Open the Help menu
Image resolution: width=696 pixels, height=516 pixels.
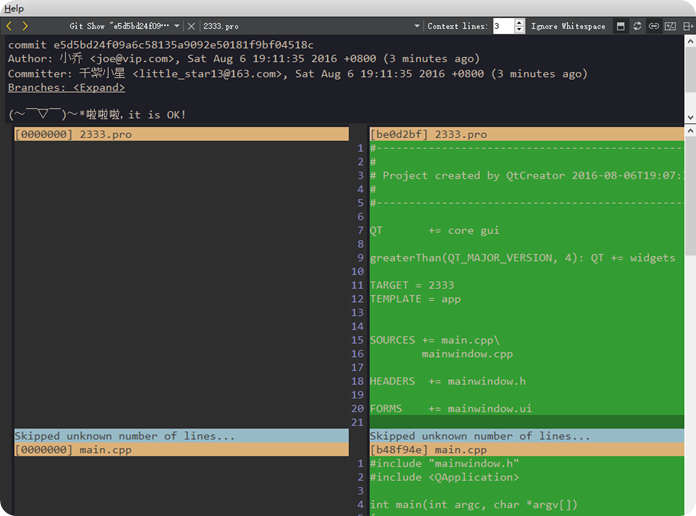(x=14, y=8)
